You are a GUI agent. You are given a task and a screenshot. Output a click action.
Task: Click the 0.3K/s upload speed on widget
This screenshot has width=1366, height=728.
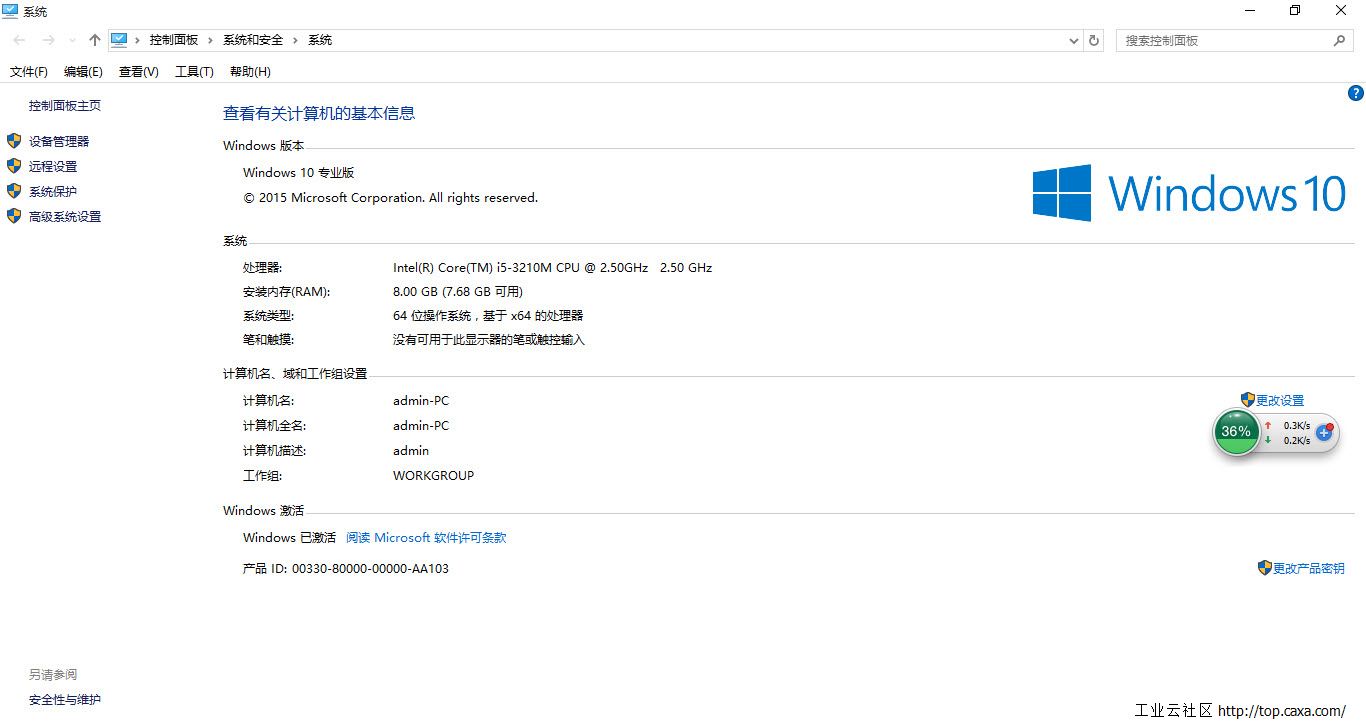pyautogui.click(x=1297, y=425)
